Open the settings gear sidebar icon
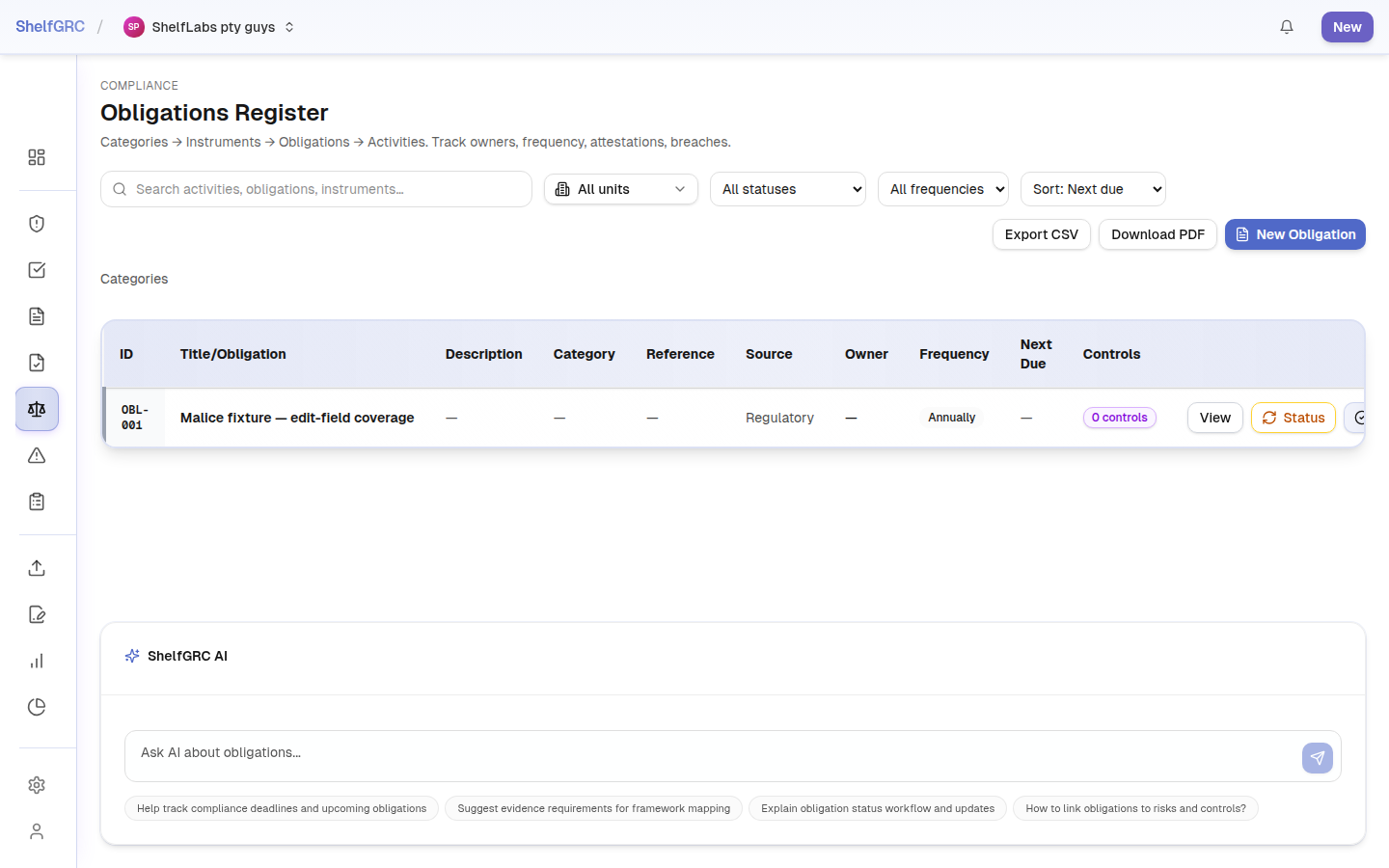Screen dimensions: 1389x868 pos(37,785)
